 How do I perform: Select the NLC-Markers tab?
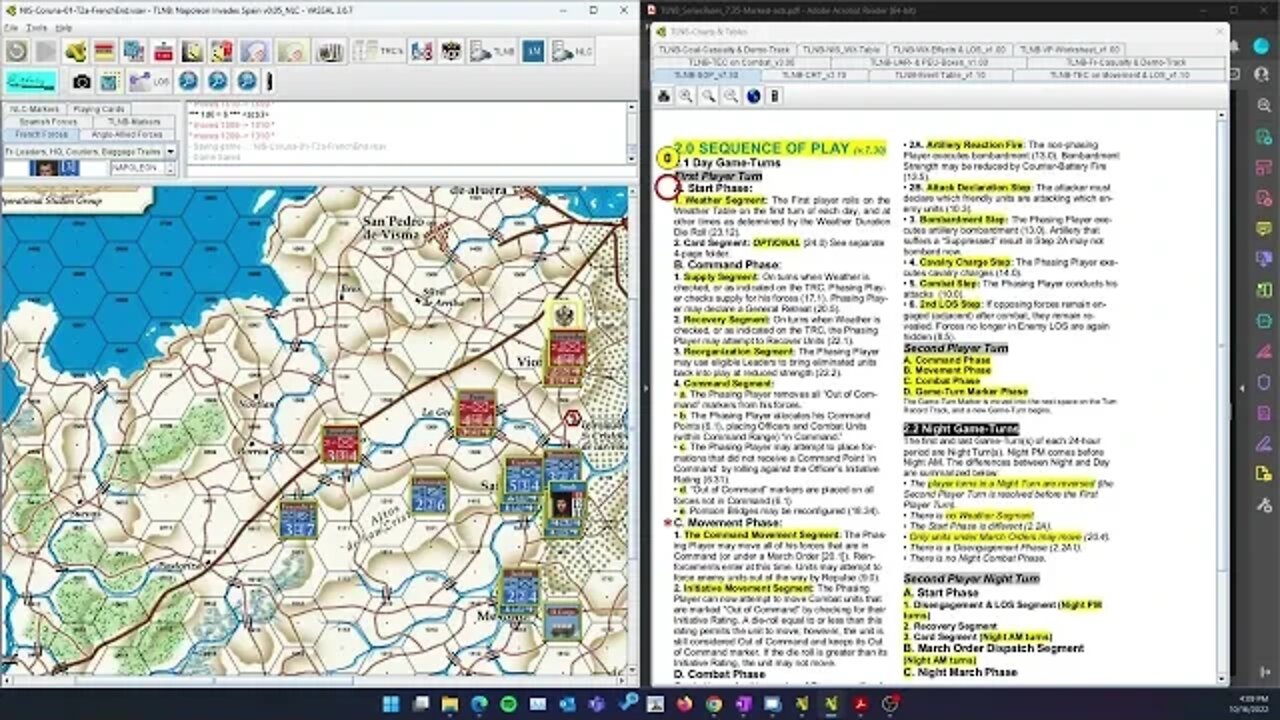coord(35,109)
